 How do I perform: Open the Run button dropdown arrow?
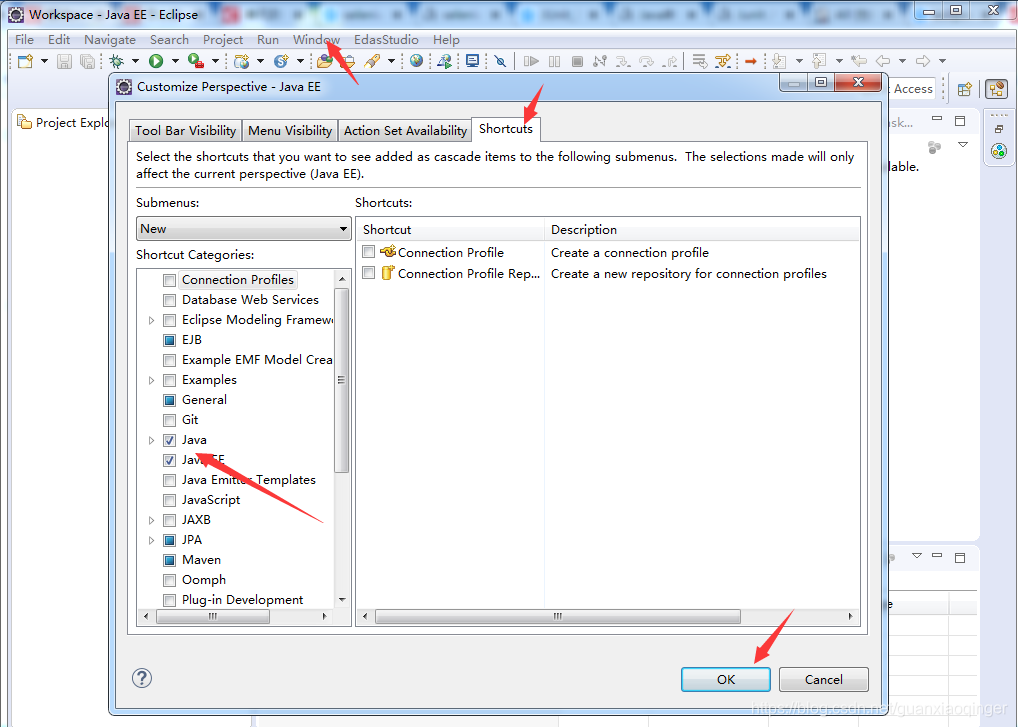click(x=175, y=61)
